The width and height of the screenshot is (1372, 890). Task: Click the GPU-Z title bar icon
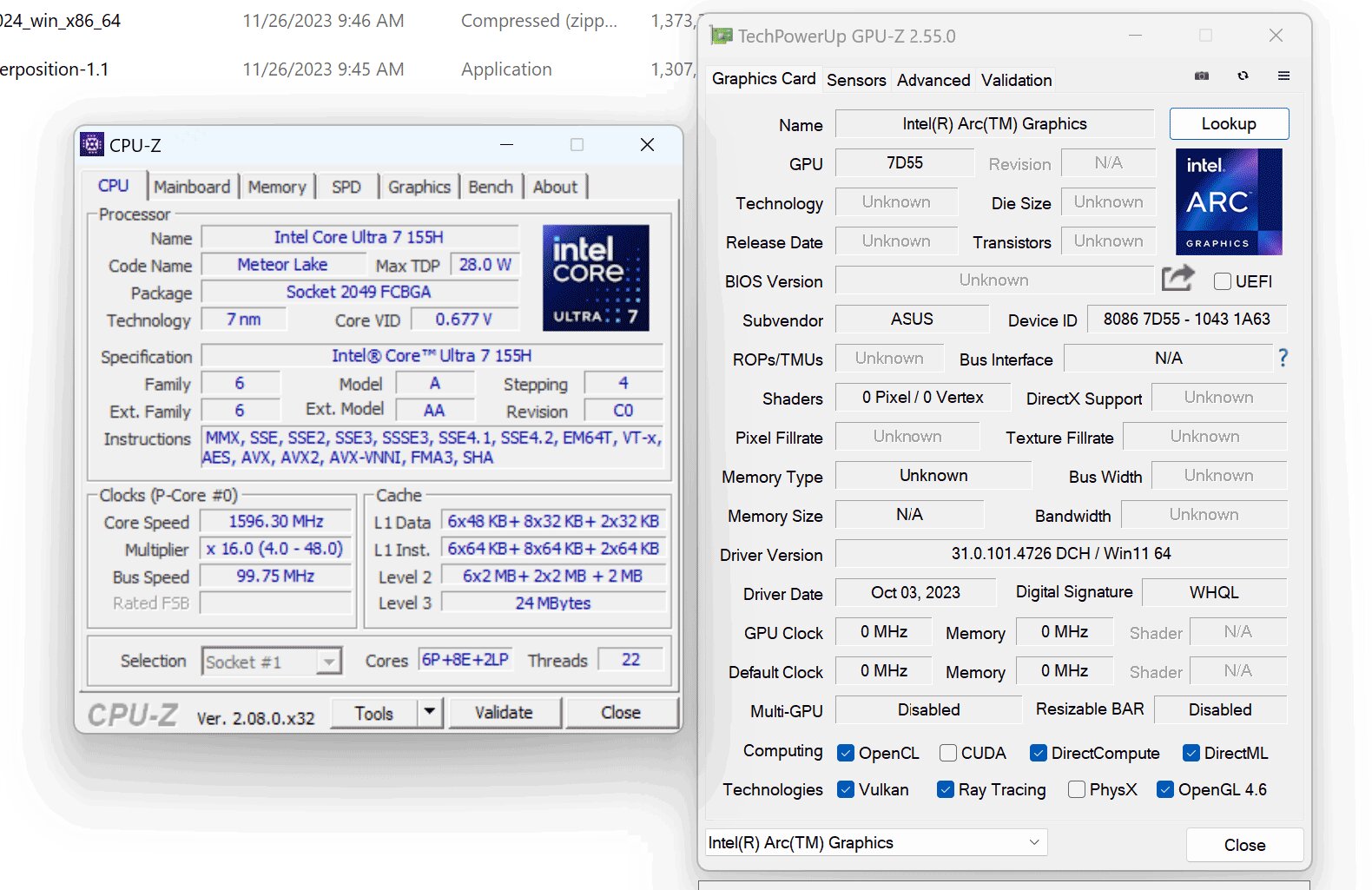pos(721,36)
